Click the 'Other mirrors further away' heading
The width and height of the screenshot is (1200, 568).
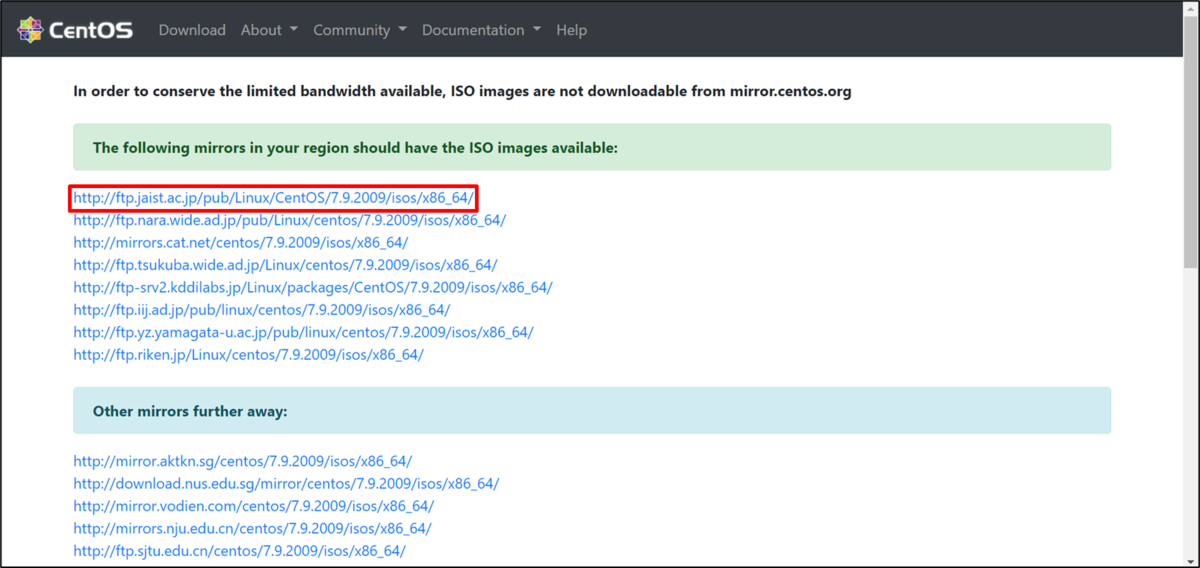[x=190, y=411]
